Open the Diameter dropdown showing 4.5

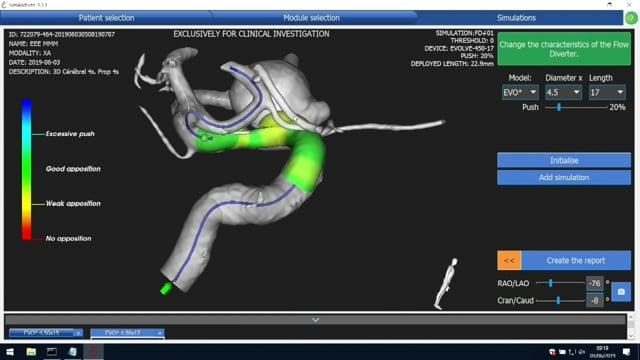tap(563, 93)
